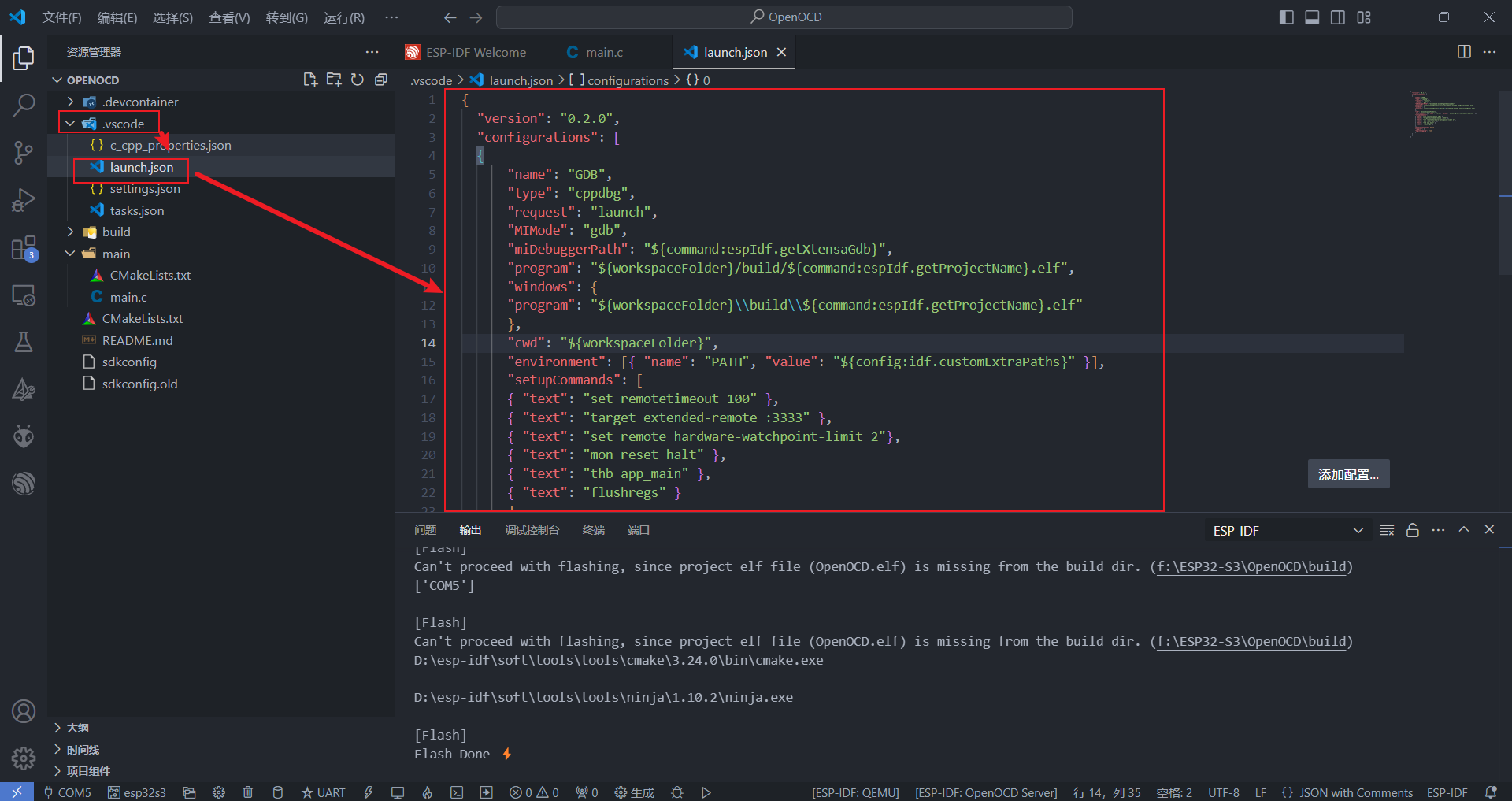Click the debug bug icon in status bar
The image size is (1512, 801).
(x=677, y=792)
